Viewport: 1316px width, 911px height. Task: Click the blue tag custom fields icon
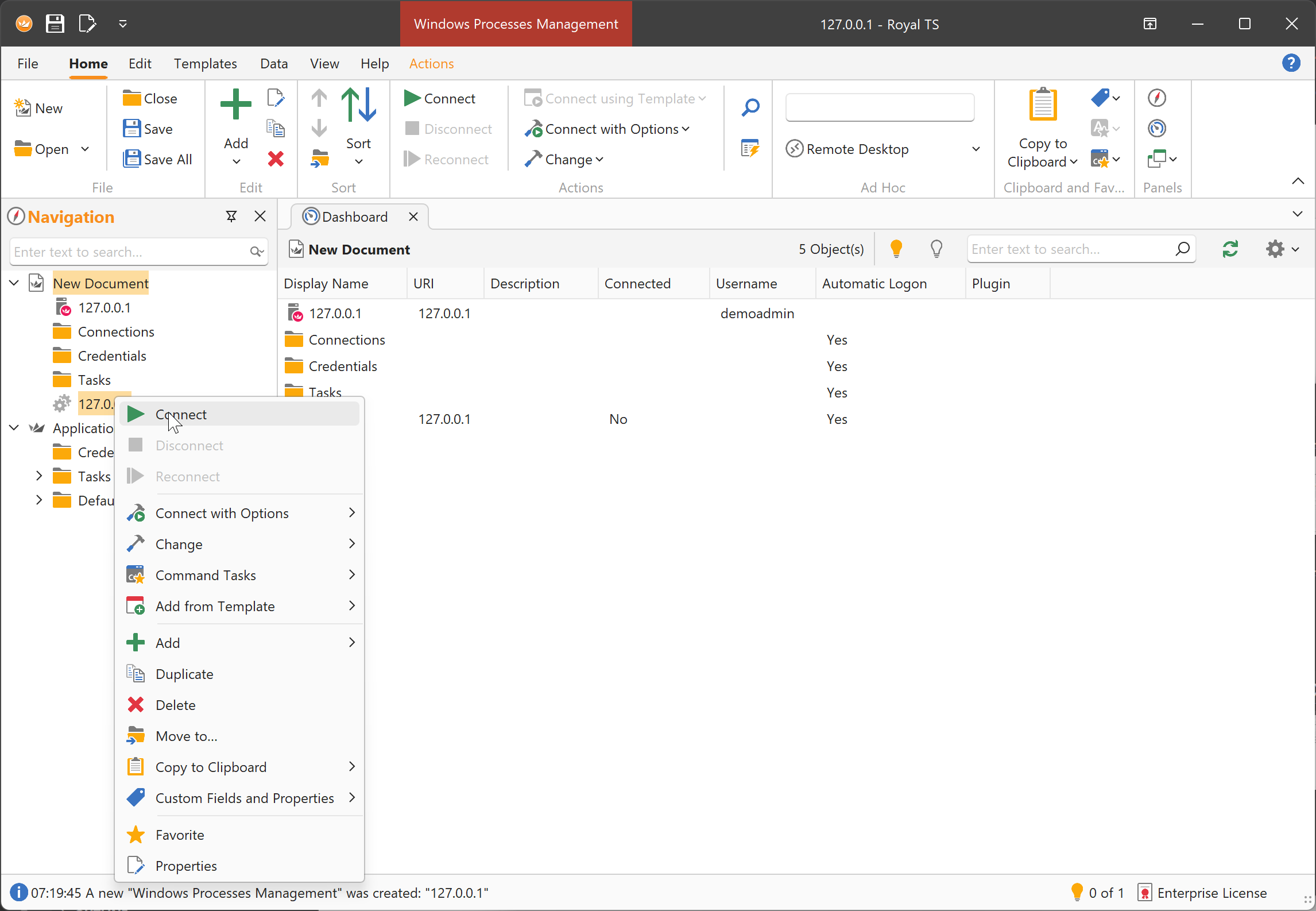tap(1100, 98)
